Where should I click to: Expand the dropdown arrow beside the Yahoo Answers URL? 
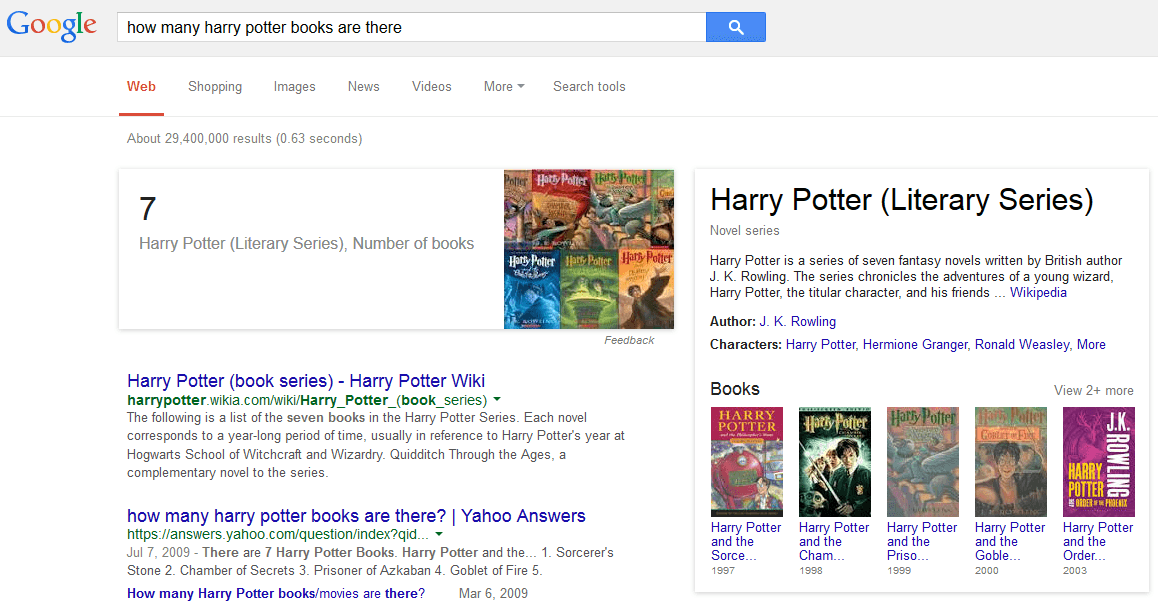(x=438, y=534)
